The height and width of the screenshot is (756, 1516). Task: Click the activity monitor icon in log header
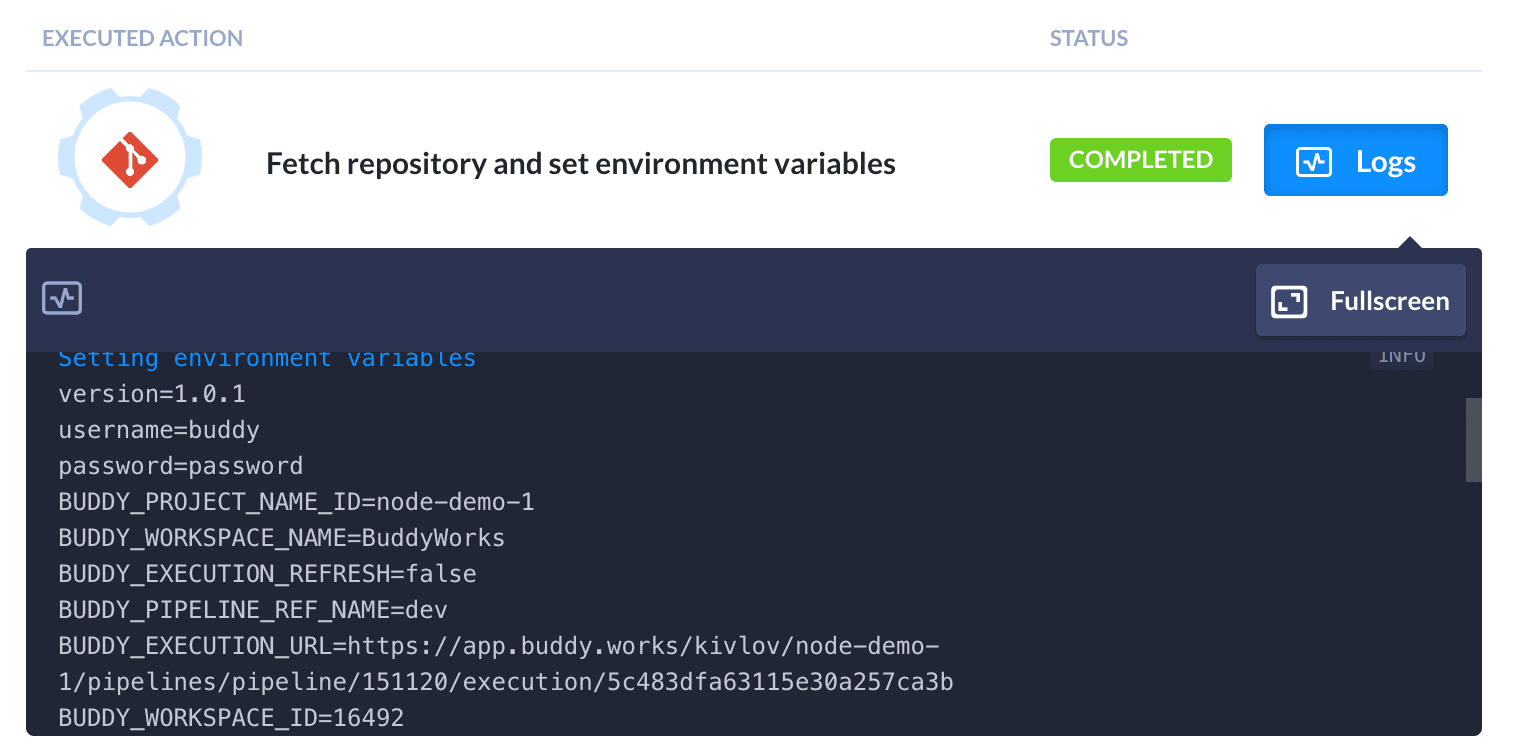coord(62,298)
